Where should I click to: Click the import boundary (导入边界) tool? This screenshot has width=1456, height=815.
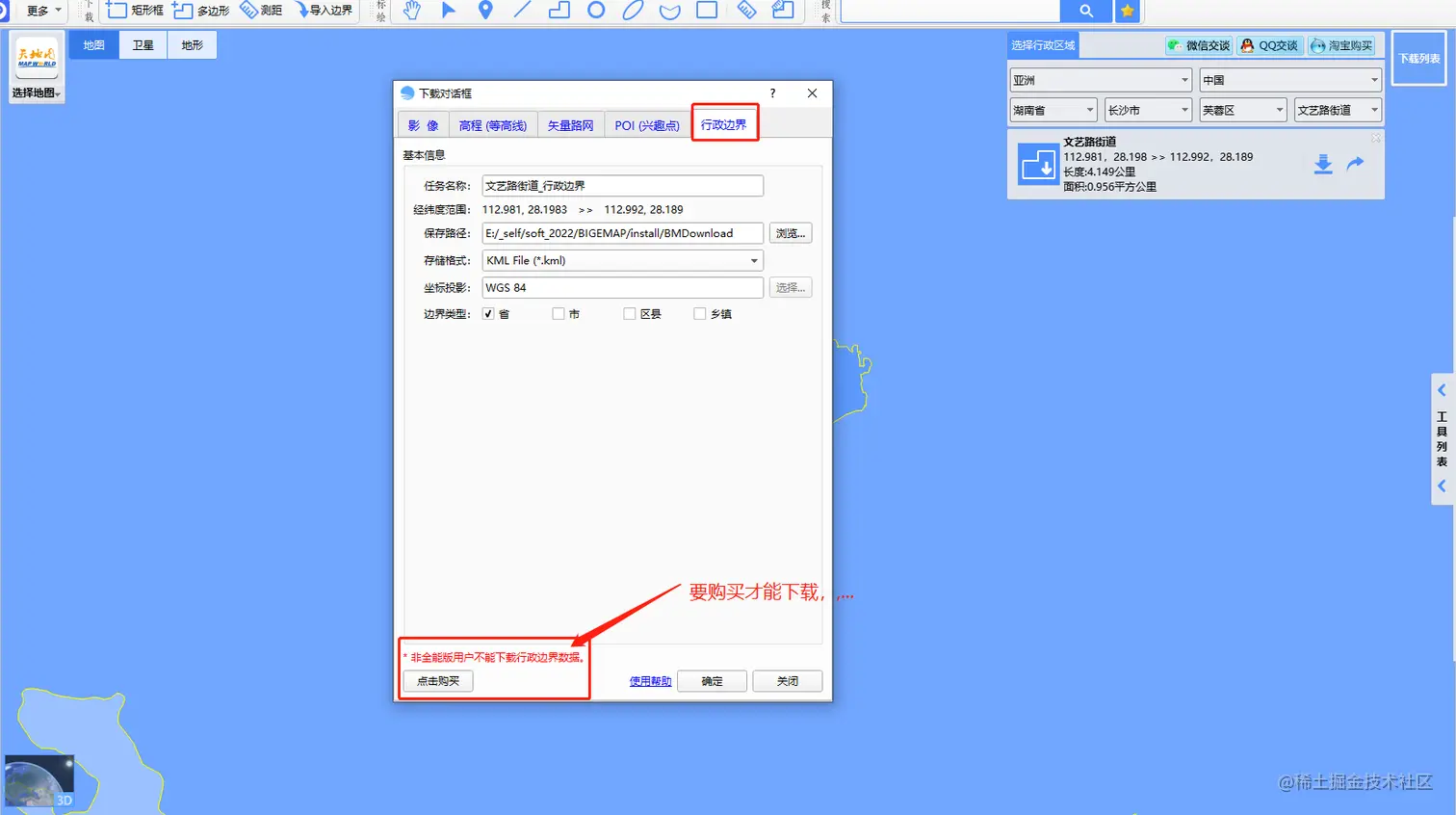tap(324, 11)
